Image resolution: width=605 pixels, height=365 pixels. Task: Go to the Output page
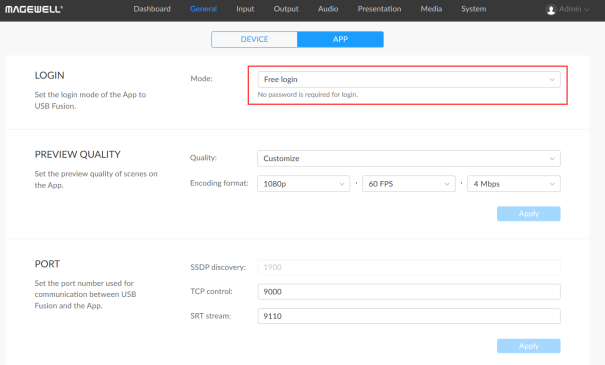coord(286,9)
